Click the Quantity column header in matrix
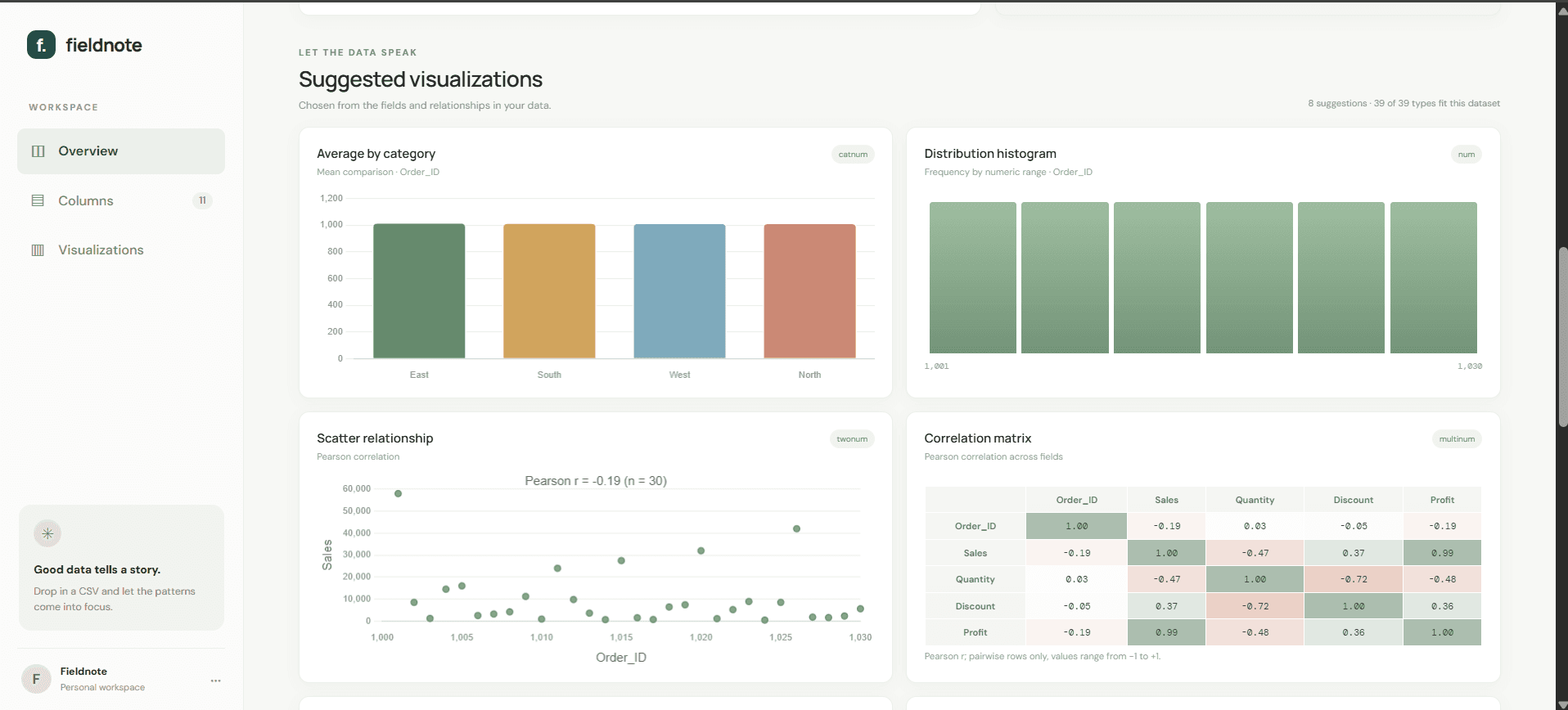Screen dimensions: 1568x710 coord(1255,500)
